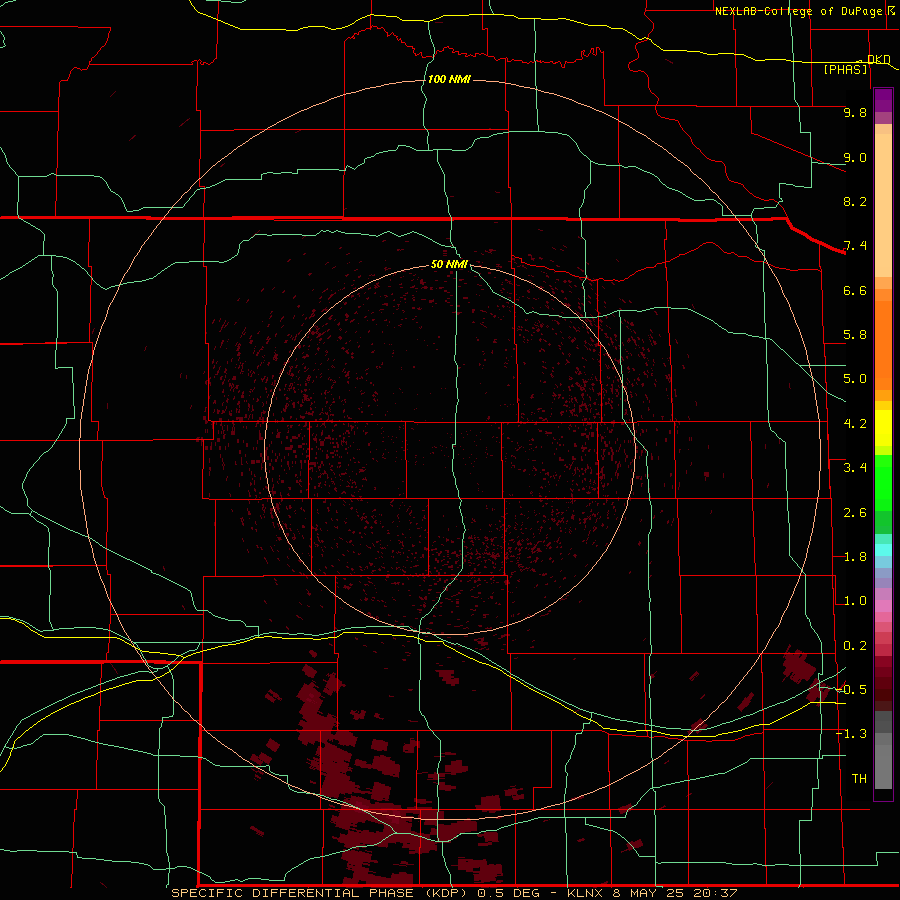This screenshot has height=900, width=900.
Task: Click the yellow segment of color bar
Action: [x=883, y=428]
